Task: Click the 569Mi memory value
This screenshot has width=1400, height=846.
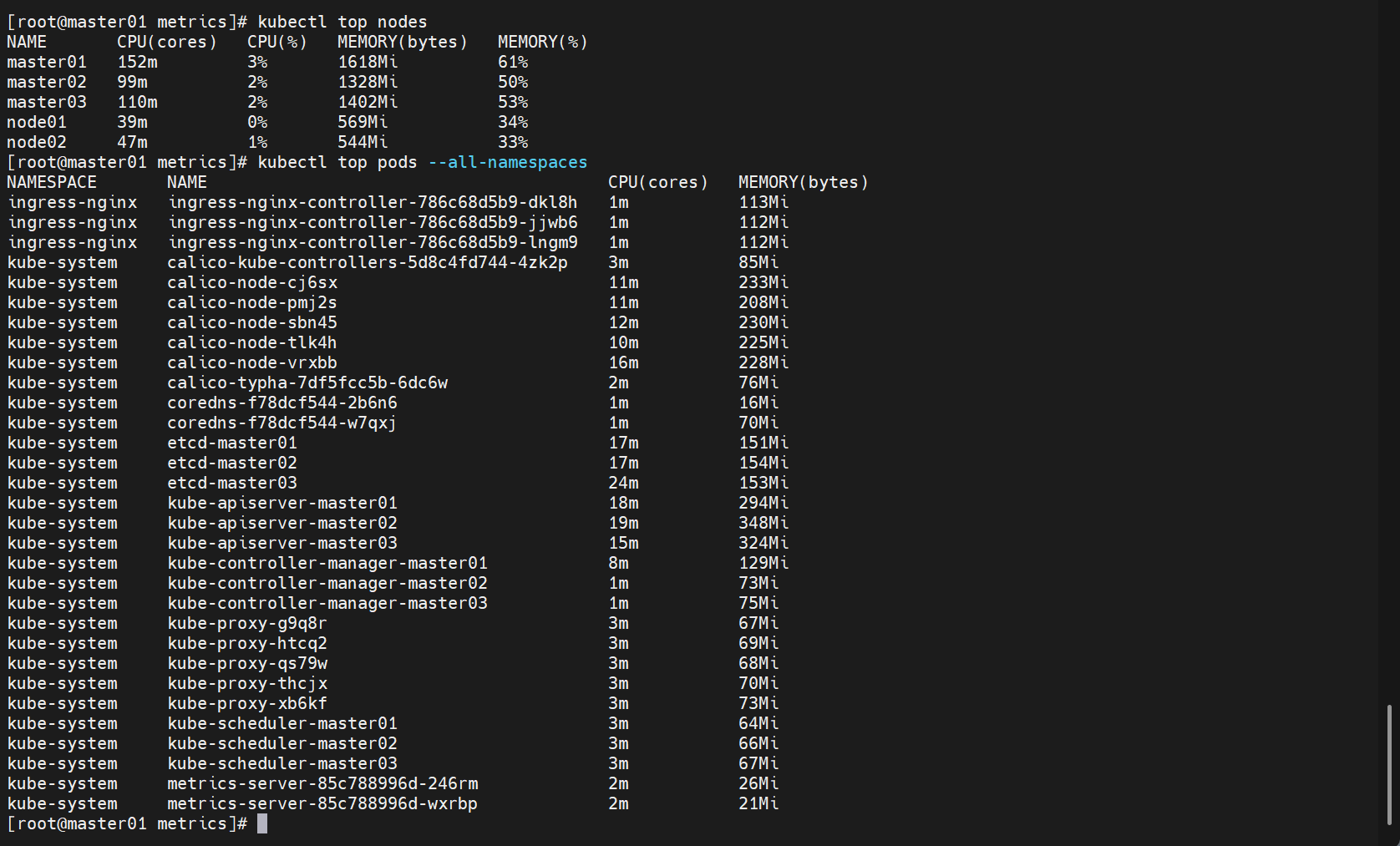Action: [x=363, y=122]
